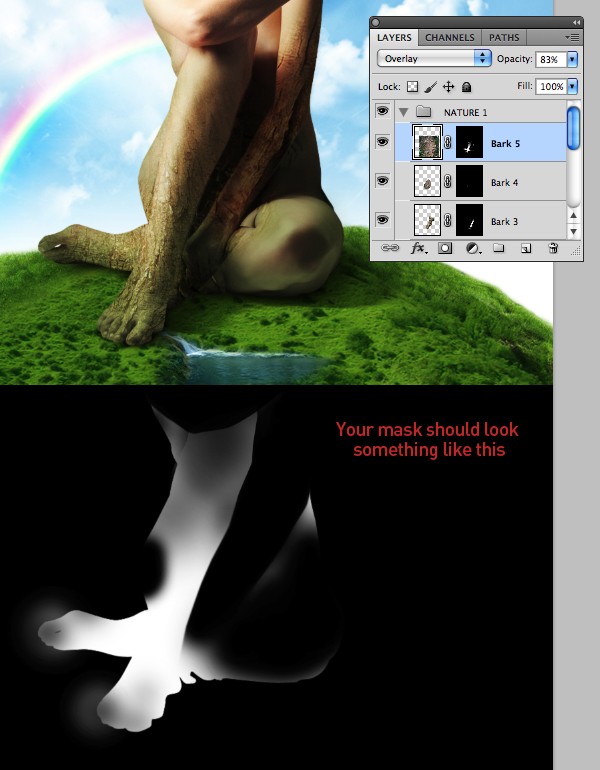Click the layers list scrollbar thumb
Viewport: 600px width, 770px height.
coord(573,128)
